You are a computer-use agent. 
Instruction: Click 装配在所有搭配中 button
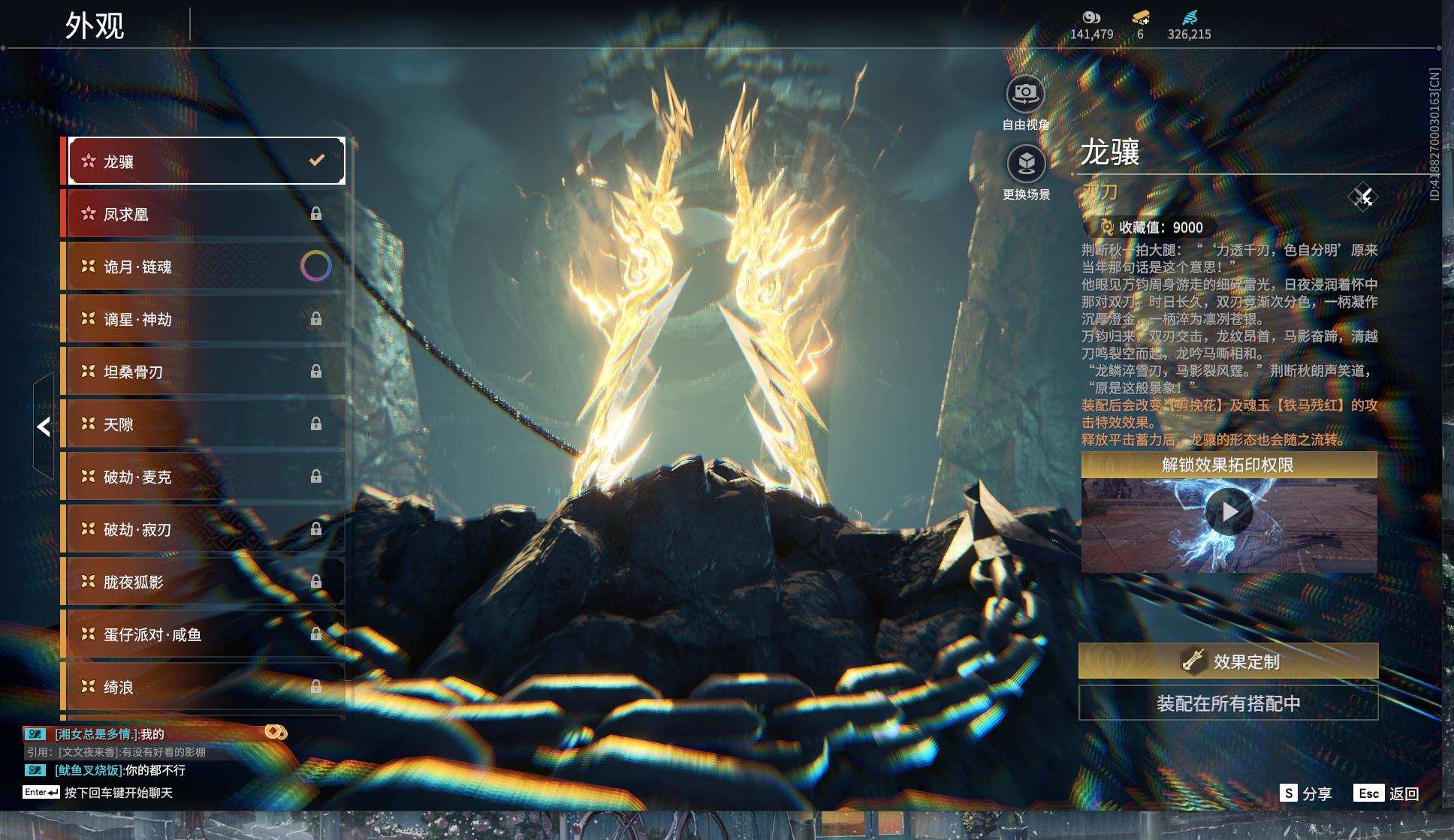click(x=1229, y=703)
